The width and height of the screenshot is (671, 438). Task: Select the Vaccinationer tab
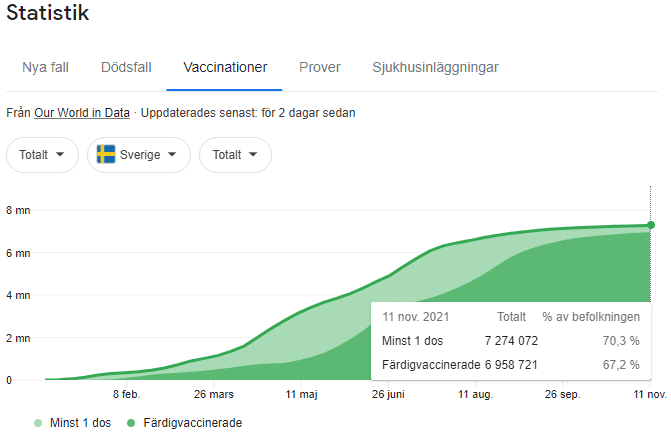pos(225,68)
